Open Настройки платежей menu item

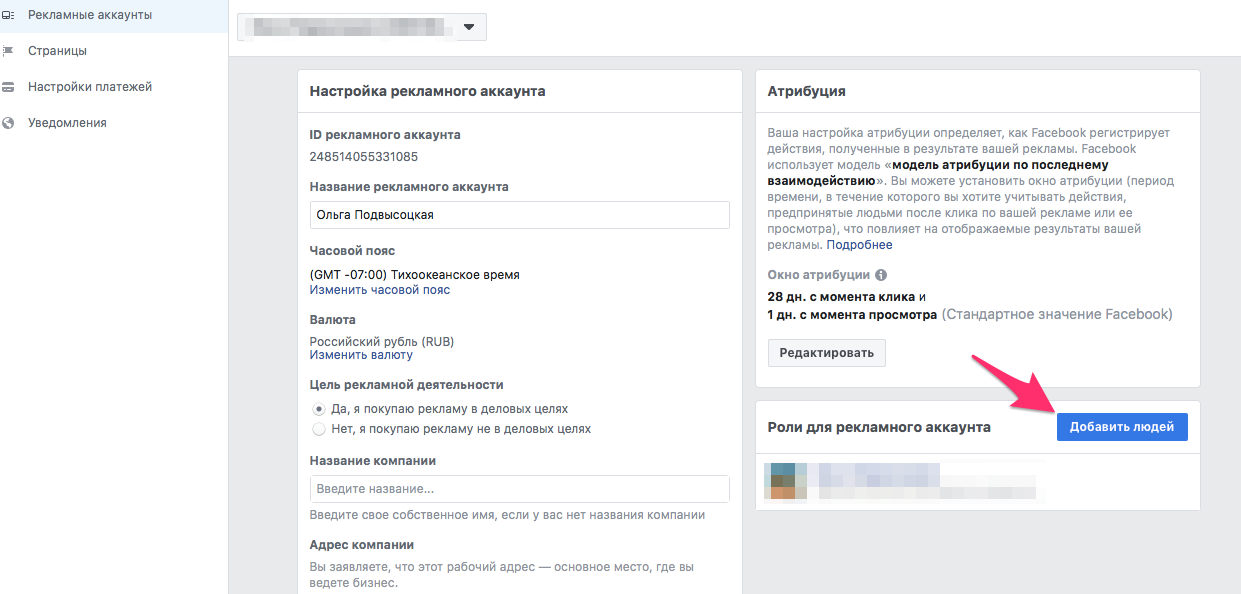[x=90, y=87]
